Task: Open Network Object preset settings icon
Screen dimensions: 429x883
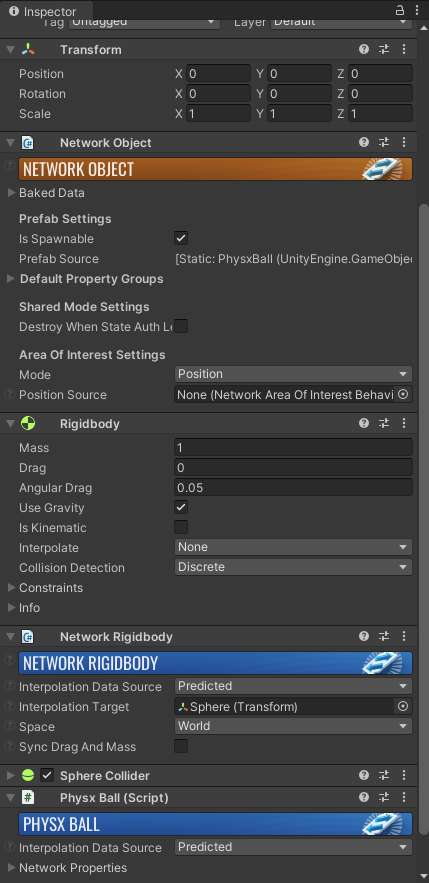Action: pyautogui.click(x=384, y=142)
